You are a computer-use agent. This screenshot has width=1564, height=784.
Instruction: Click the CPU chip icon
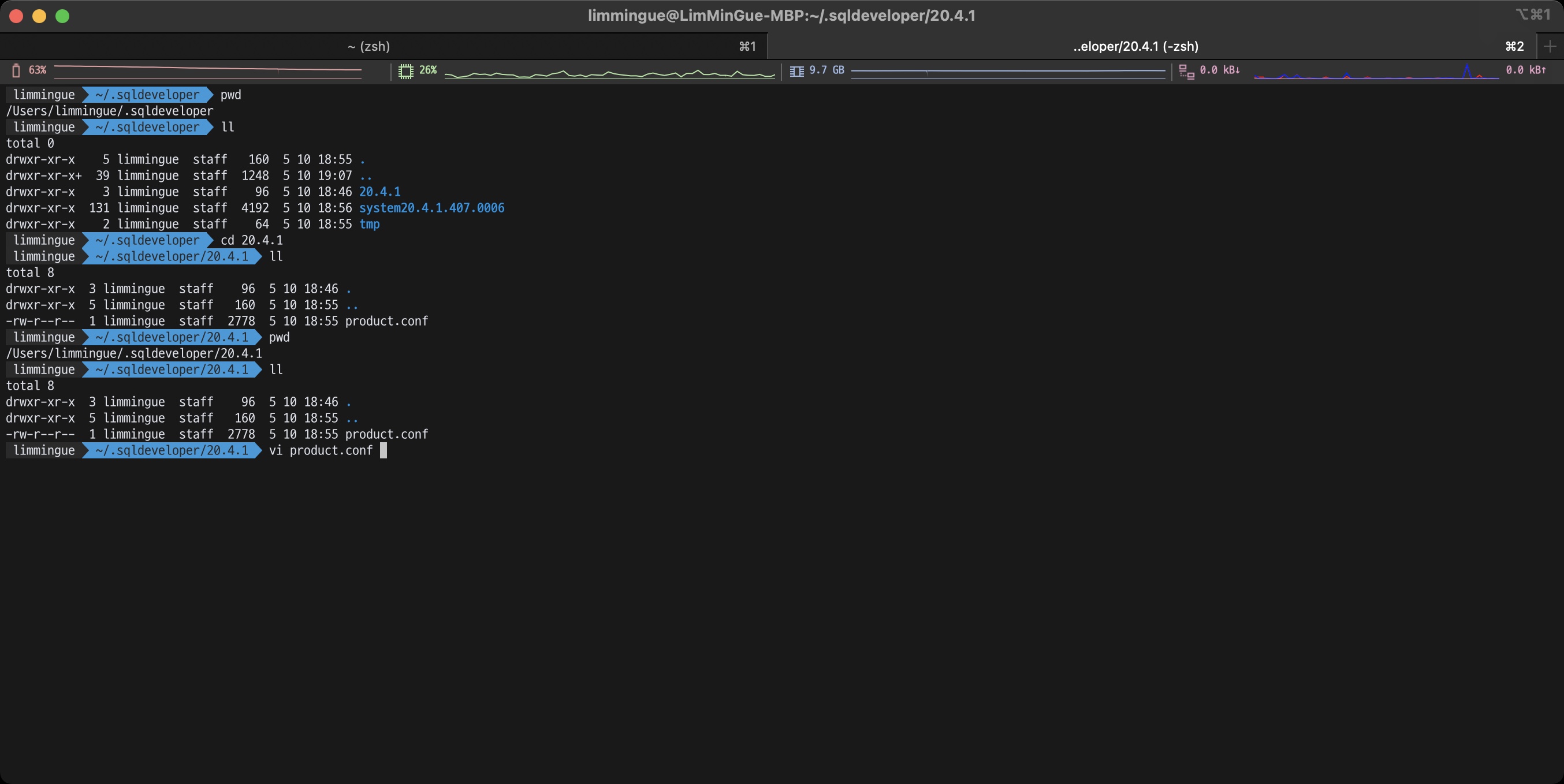[405, 71]
